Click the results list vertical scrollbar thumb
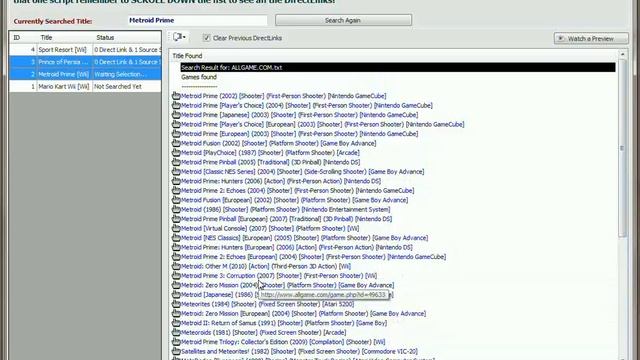The image size is (640, 360). (622, 148)
